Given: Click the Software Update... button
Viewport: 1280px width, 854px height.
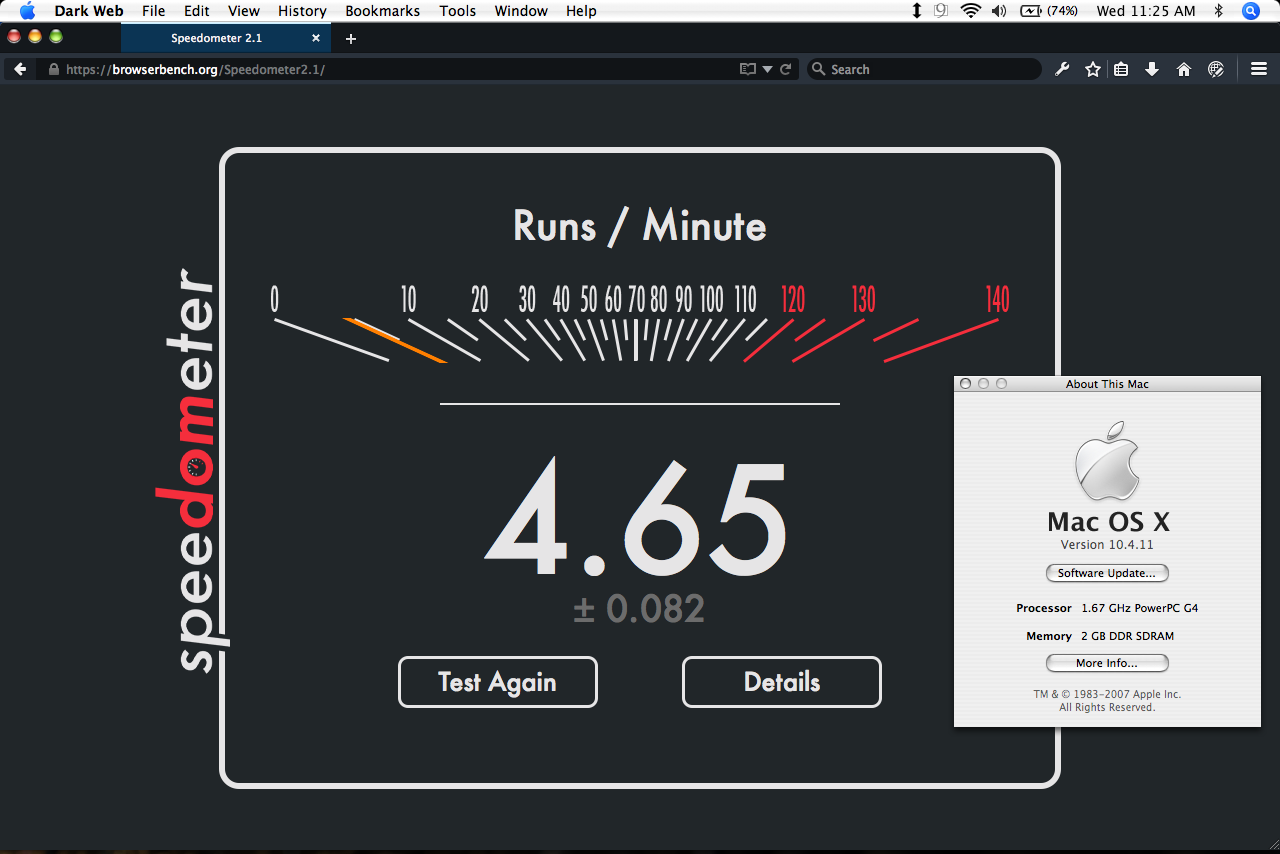Looking at the screenshot, I should [1107, 573].
